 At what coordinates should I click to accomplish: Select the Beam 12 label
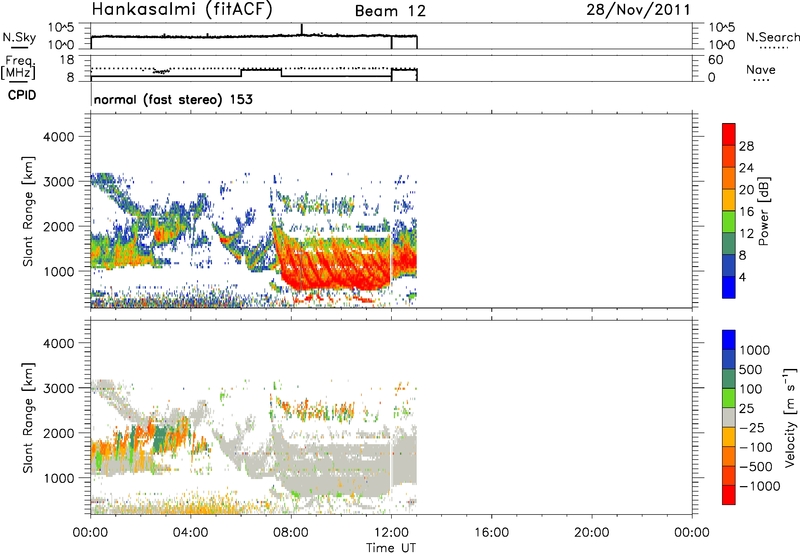tap(390, 11)
